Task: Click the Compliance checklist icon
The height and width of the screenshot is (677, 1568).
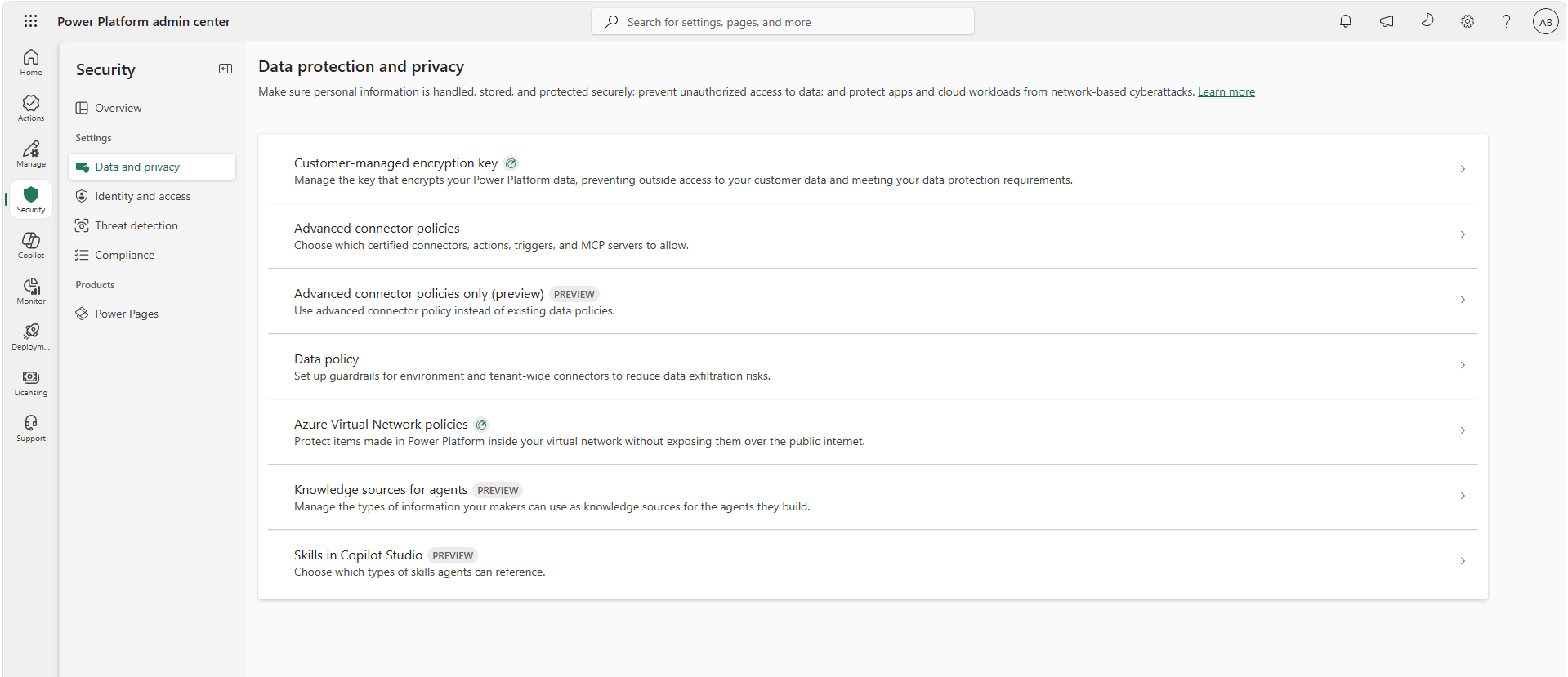Action: pos(82,255)
